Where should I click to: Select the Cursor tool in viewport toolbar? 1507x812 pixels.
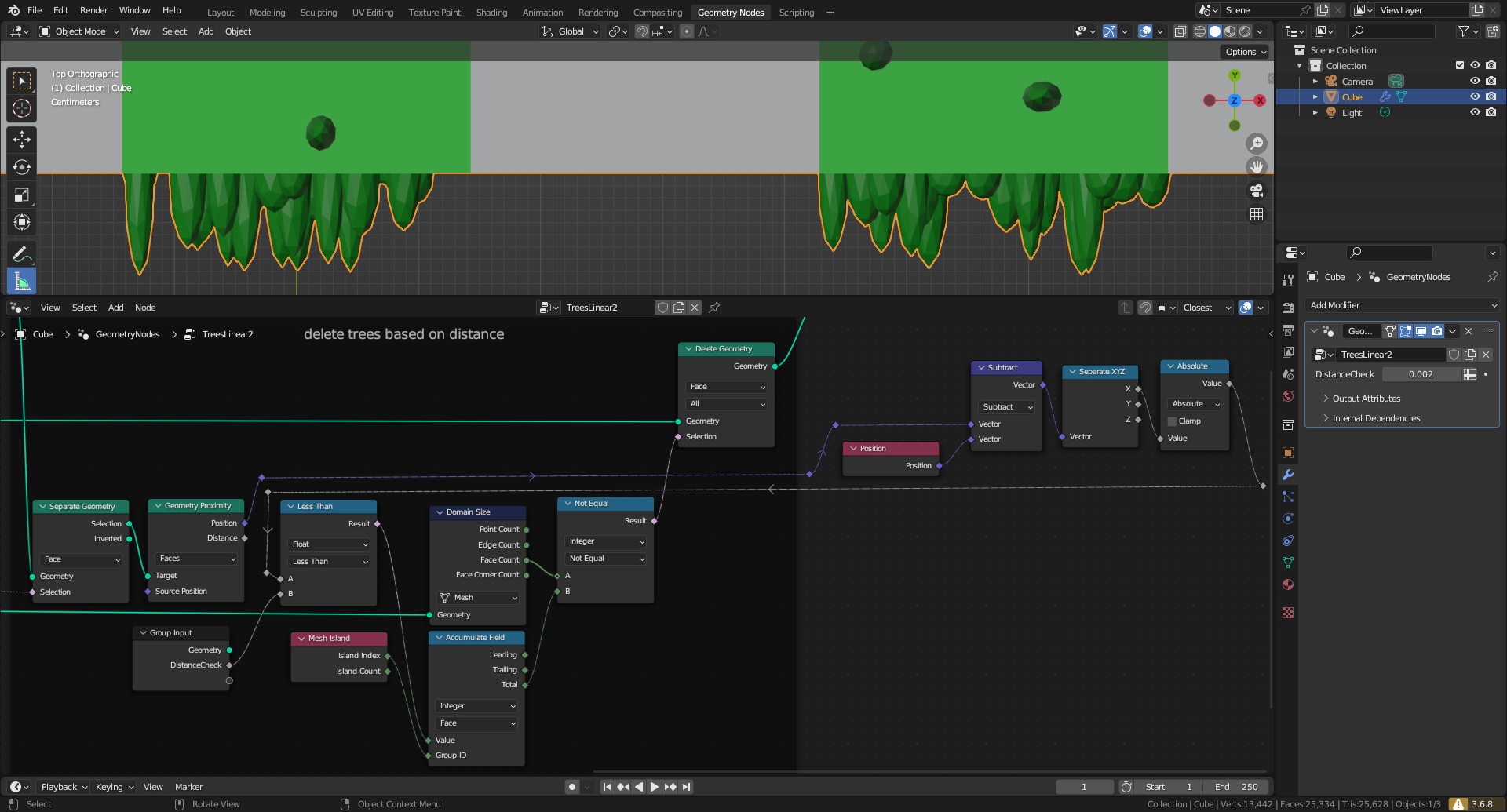pyautogui.click(x=22, y=108)
